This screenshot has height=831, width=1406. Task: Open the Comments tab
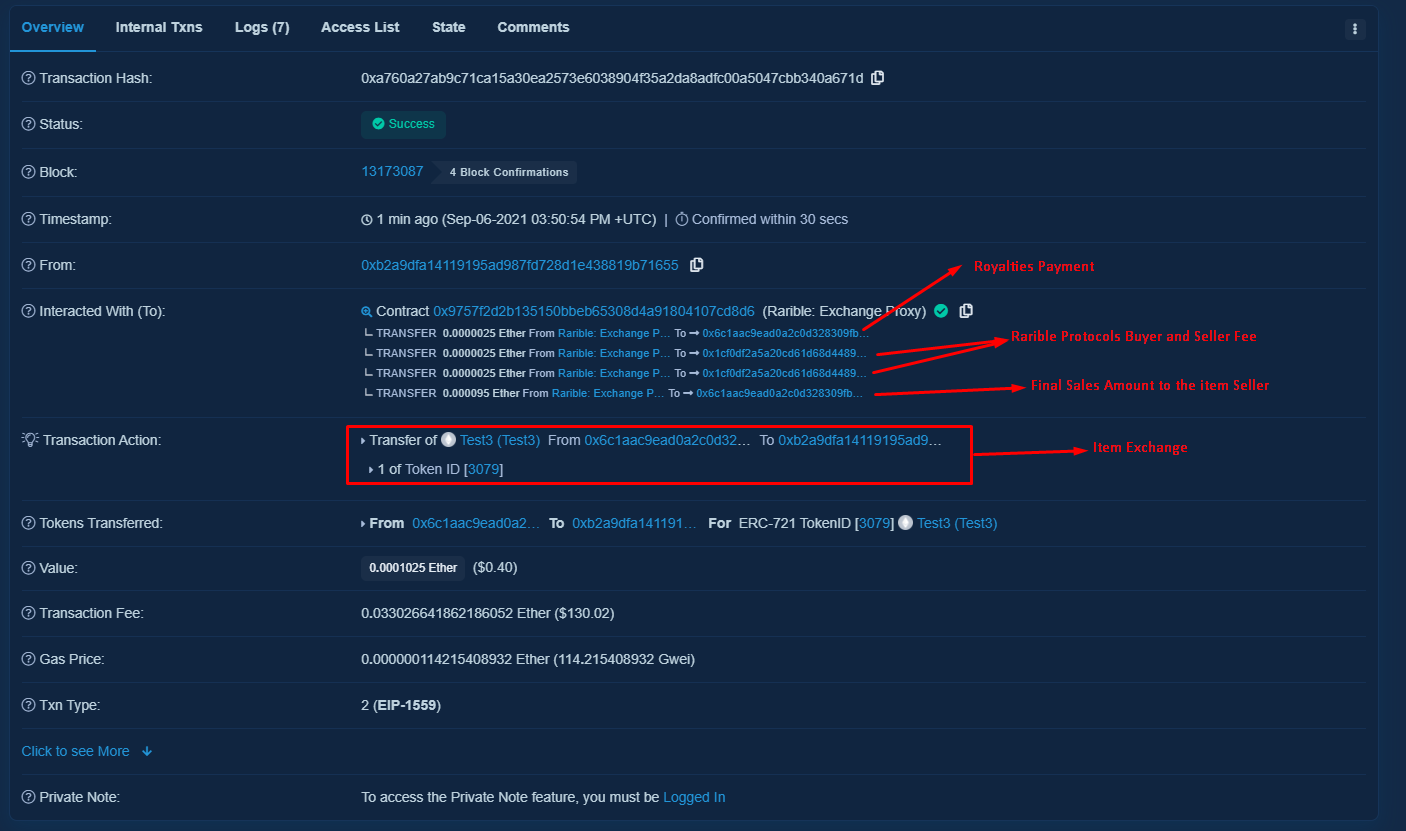point(533,27)
